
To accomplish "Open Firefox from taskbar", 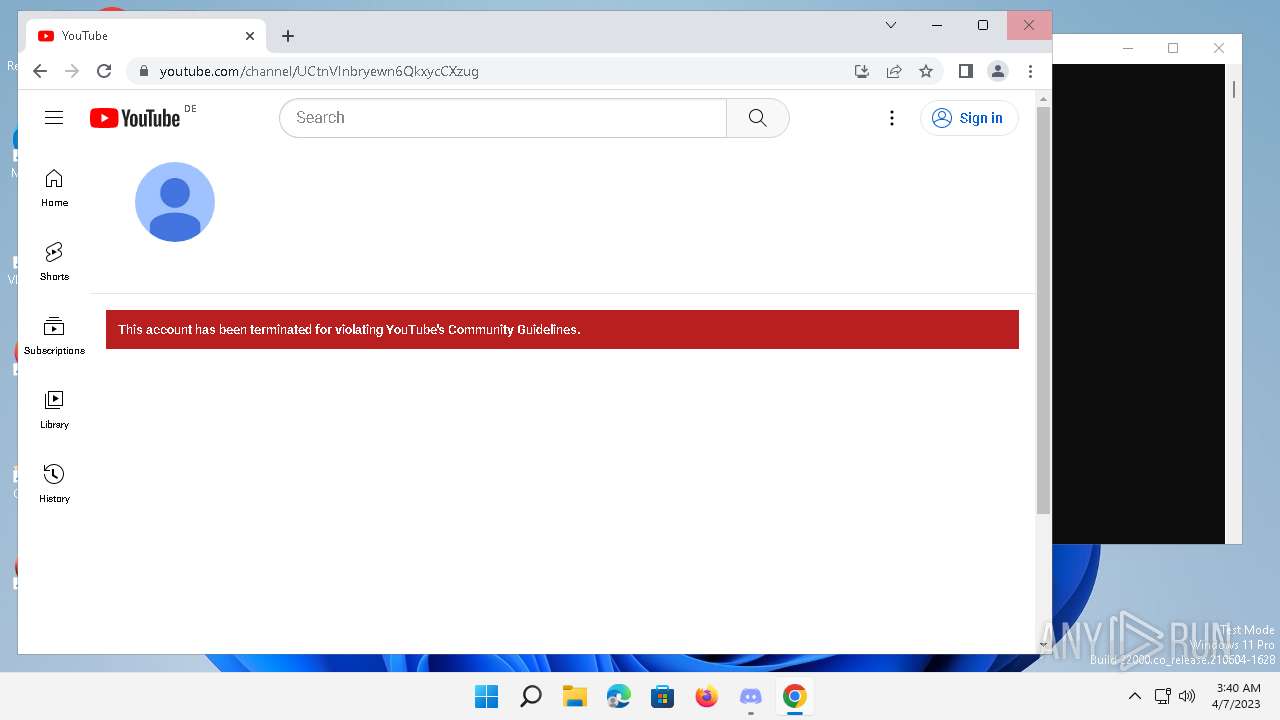I will tap(707, 696).
